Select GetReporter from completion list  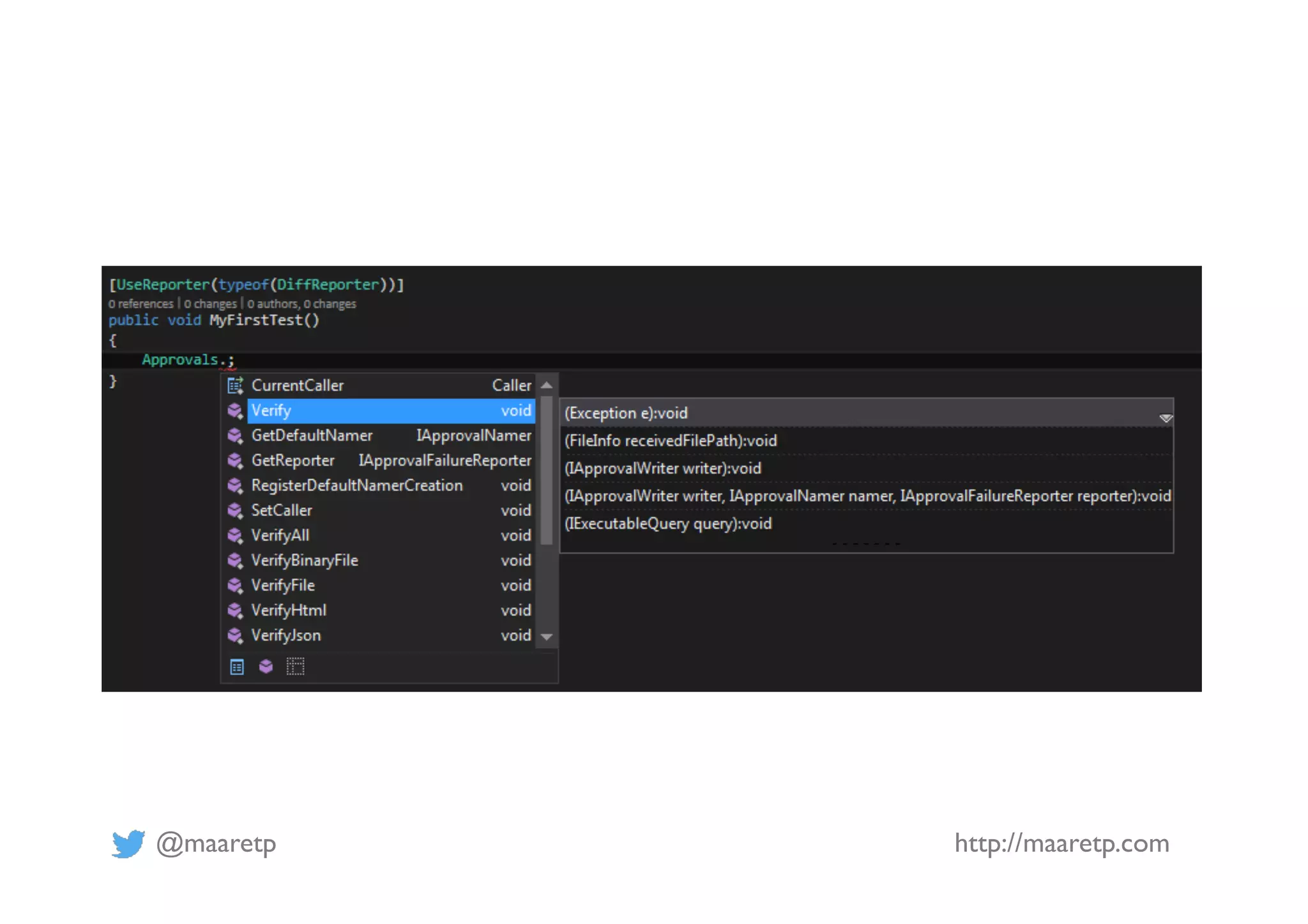[x=293, y=460]
